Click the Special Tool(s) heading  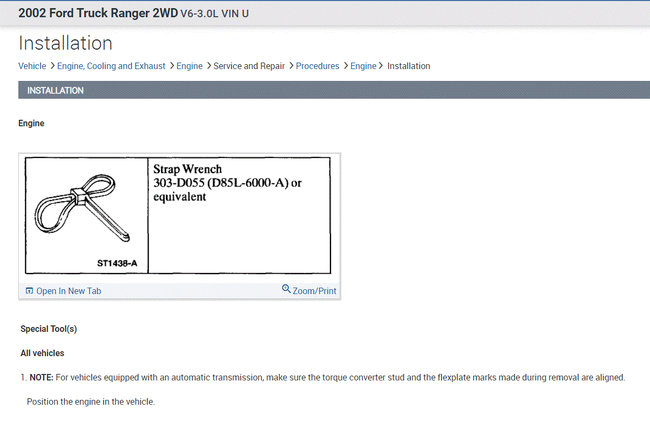click(49, 329)
